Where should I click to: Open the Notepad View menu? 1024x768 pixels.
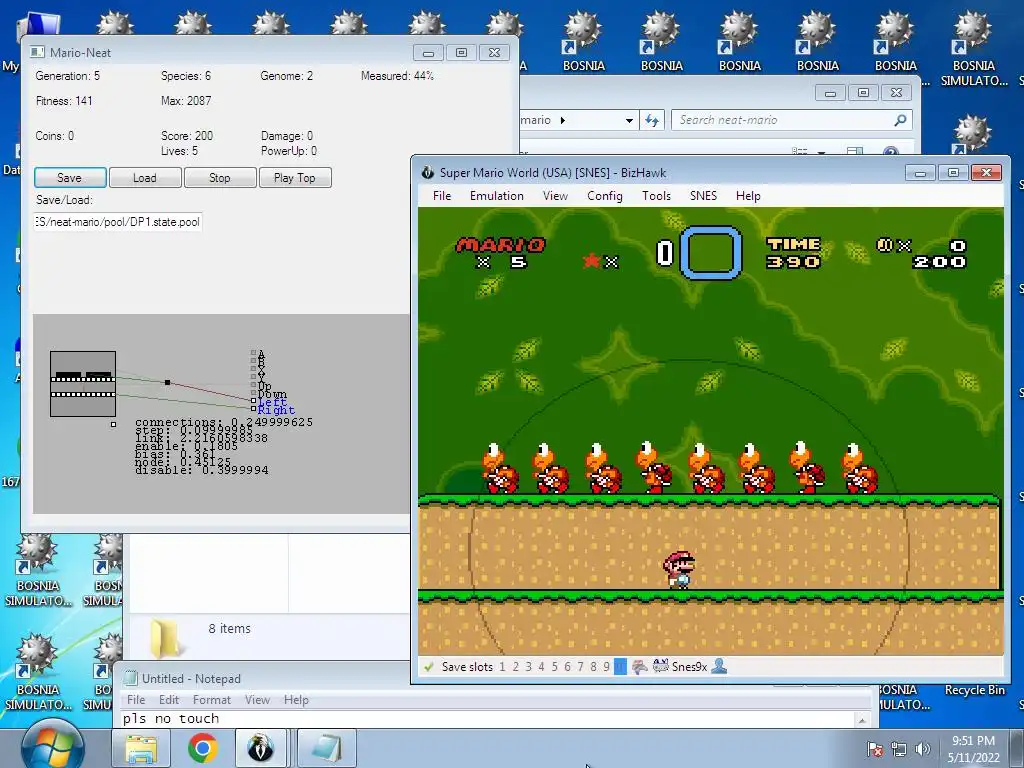257,699
